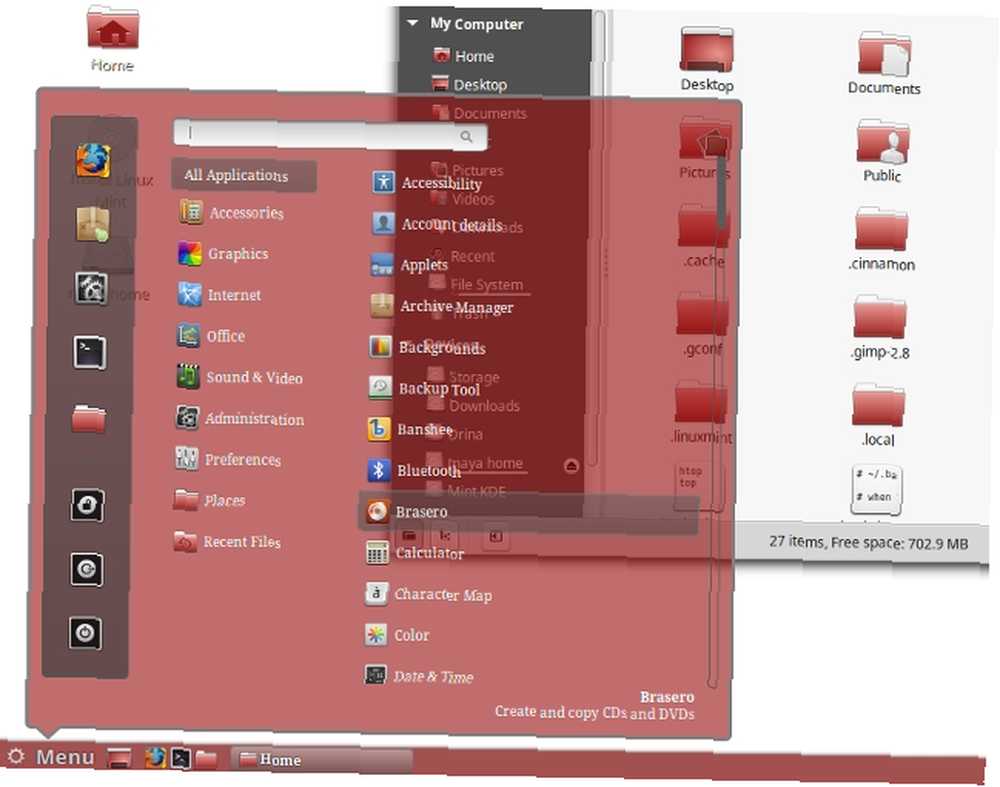Collapse the My Computer tree section

coord(413,23)
